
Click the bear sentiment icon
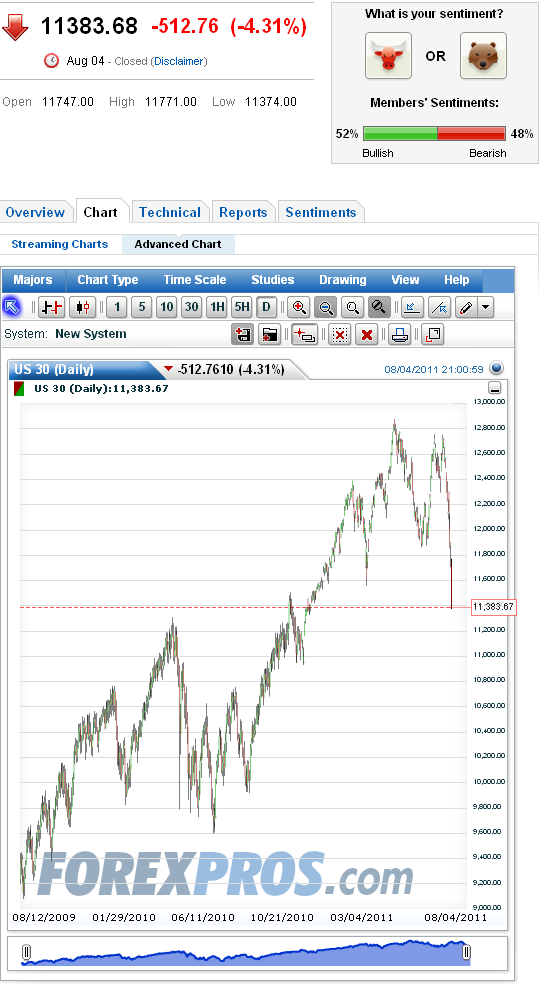(x=483, y=56)
